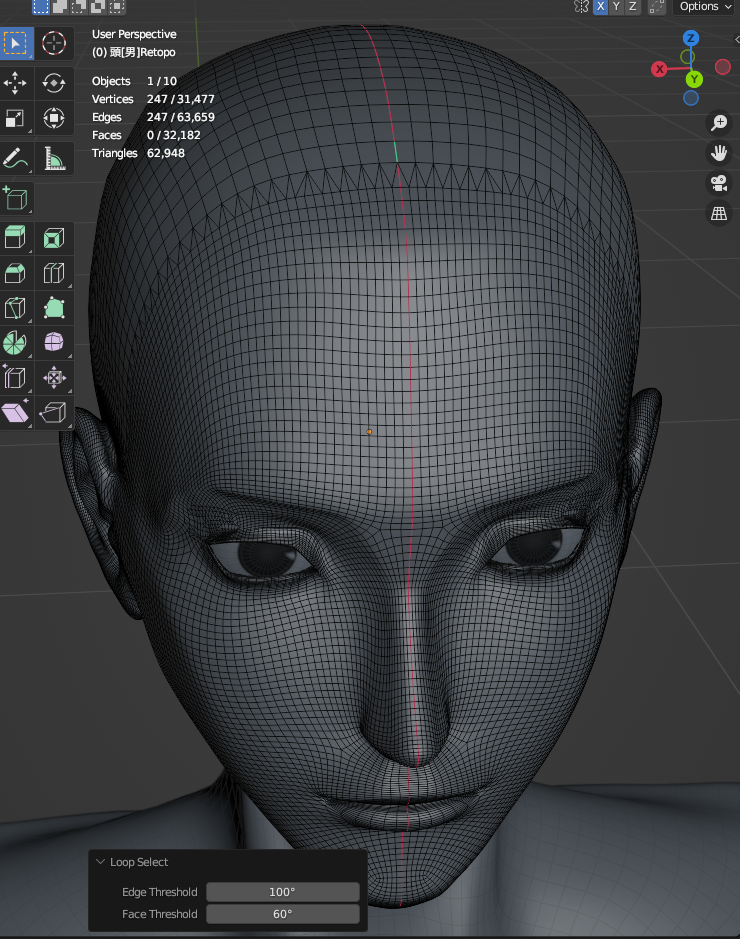Choose the Move tool
This screenshot has width=740, height=939.
(16, 83)
